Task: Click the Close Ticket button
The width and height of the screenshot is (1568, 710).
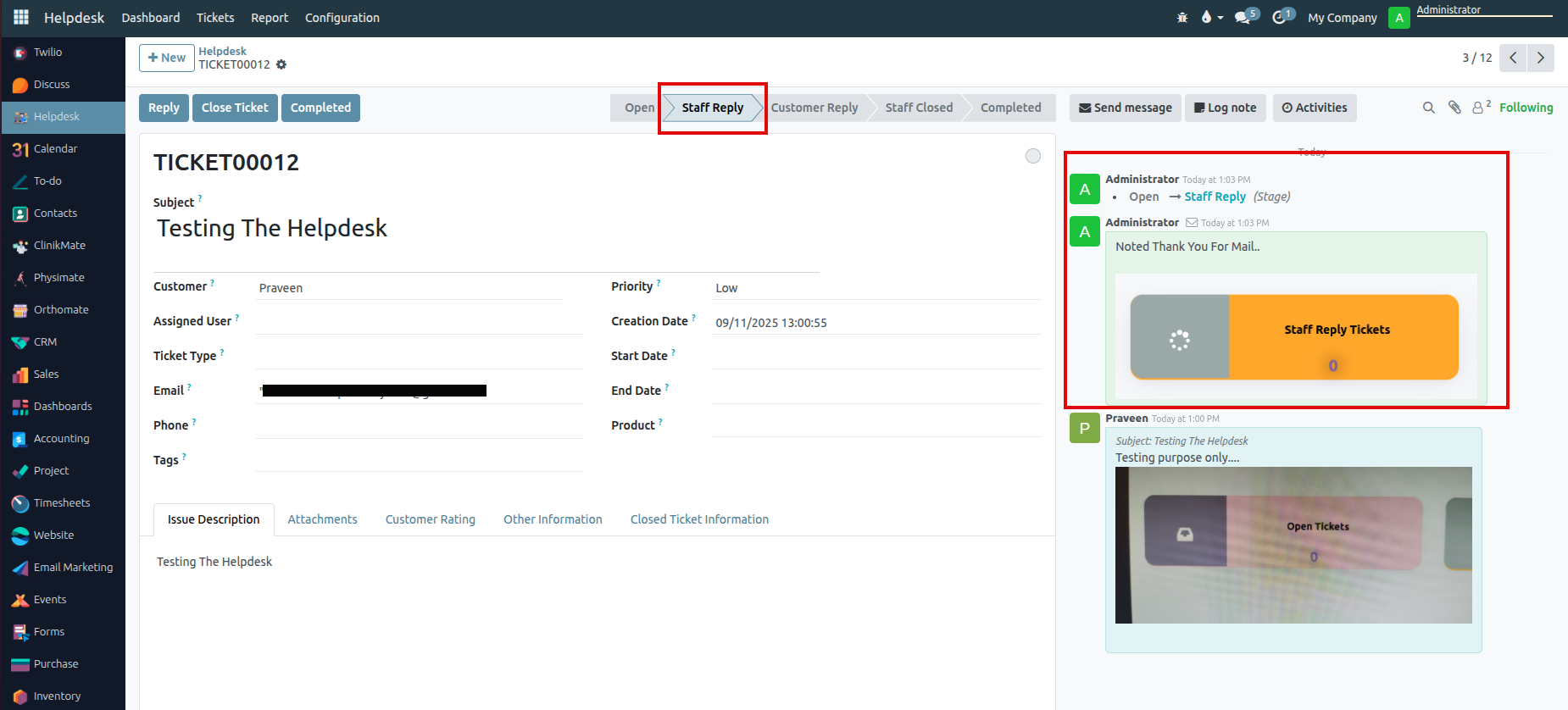Action: tap(235, 108)
